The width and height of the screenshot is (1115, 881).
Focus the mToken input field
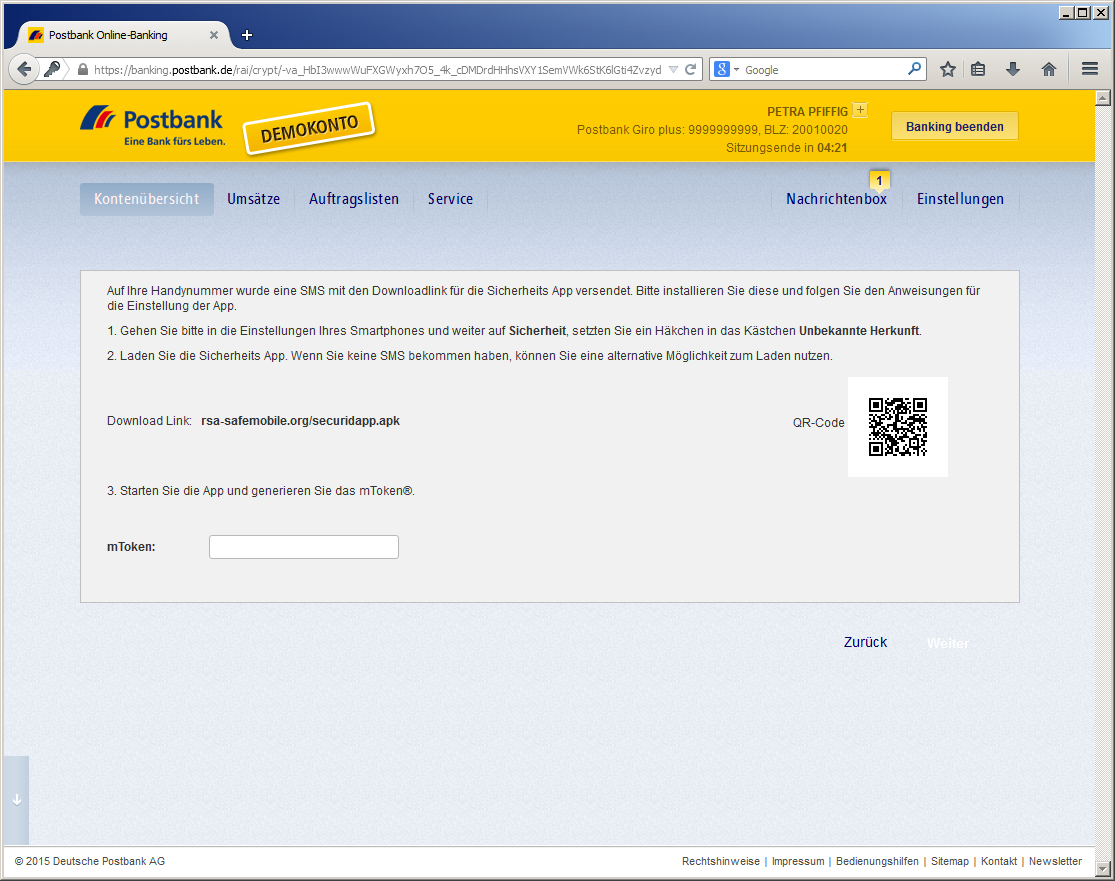point(304,547)
